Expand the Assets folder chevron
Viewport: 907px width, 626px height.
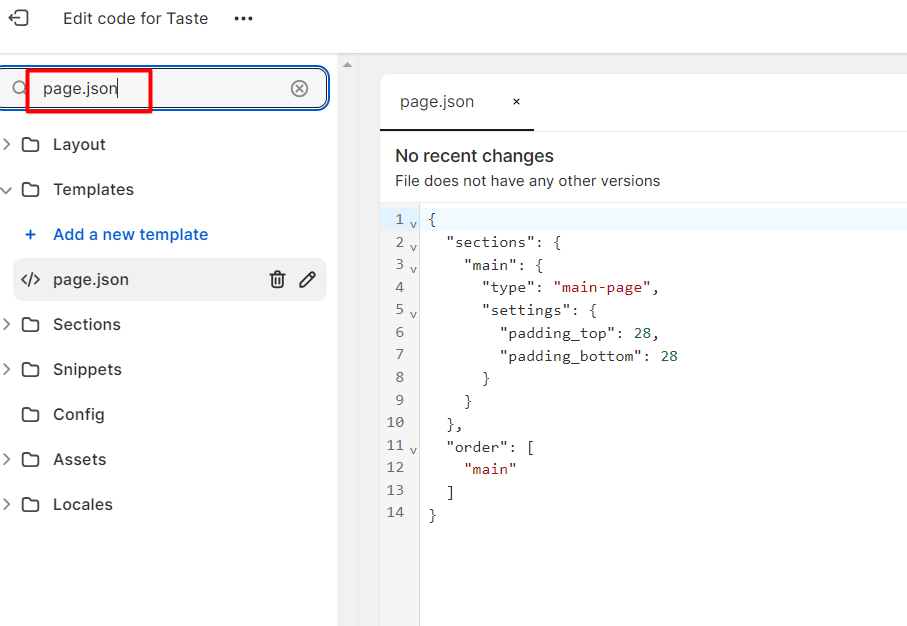pos(6,459)
